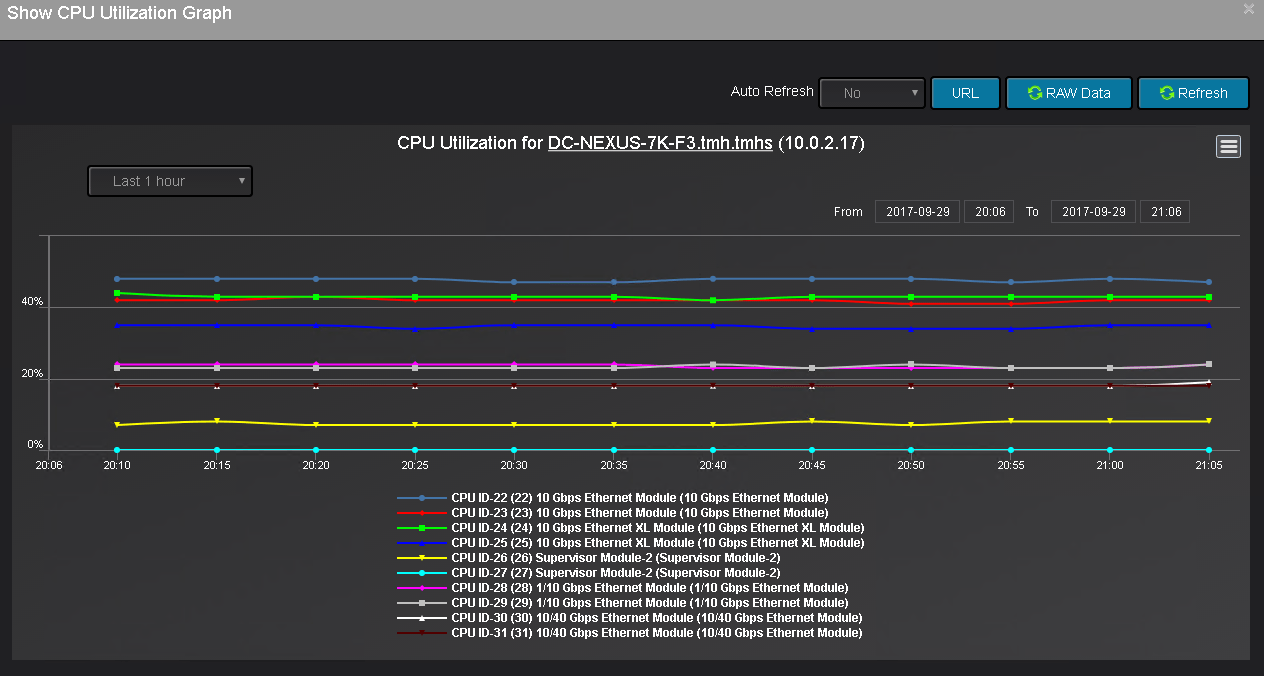
Task: Open the Last 1 hour time range selector
Action: point(169,181)
